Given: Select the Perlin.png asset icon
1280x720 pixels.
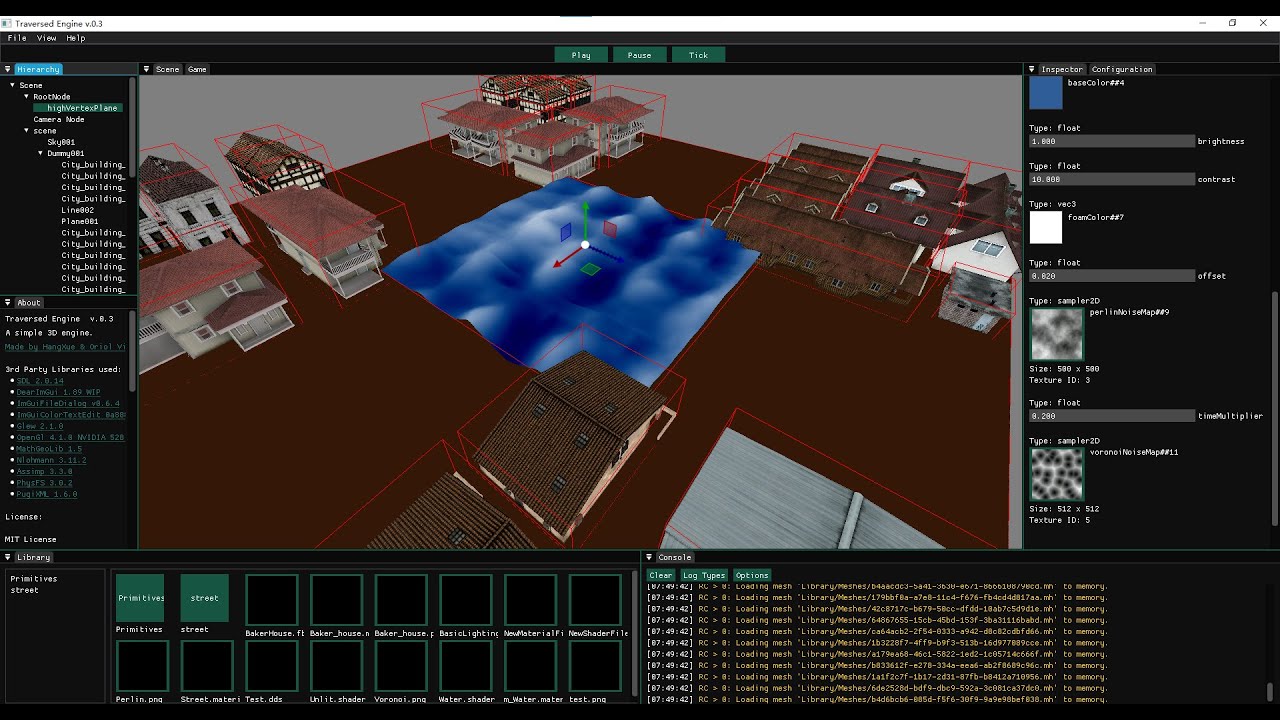Looking at the screenshot, I should point(142,667).
